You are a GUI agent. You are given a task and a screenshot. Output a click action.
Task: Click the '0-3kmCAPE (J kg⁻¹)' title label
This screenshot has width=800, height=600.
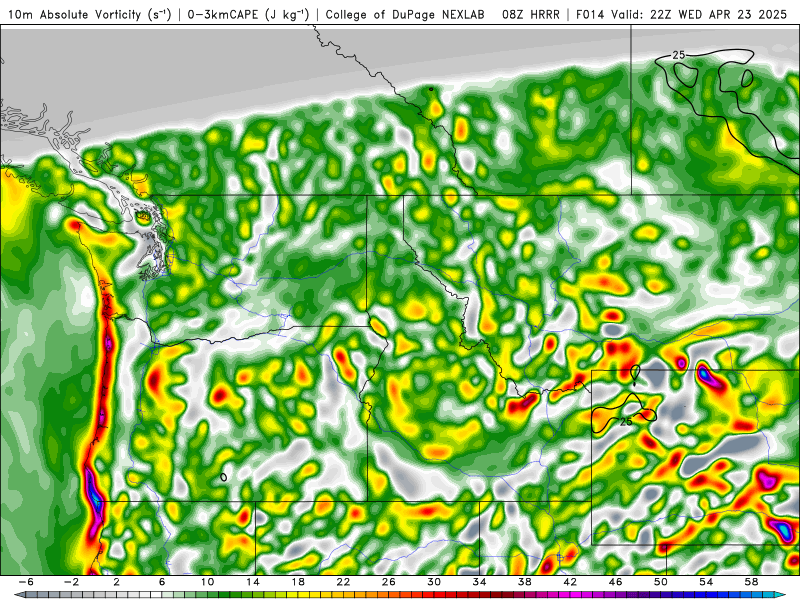(248, 15)
